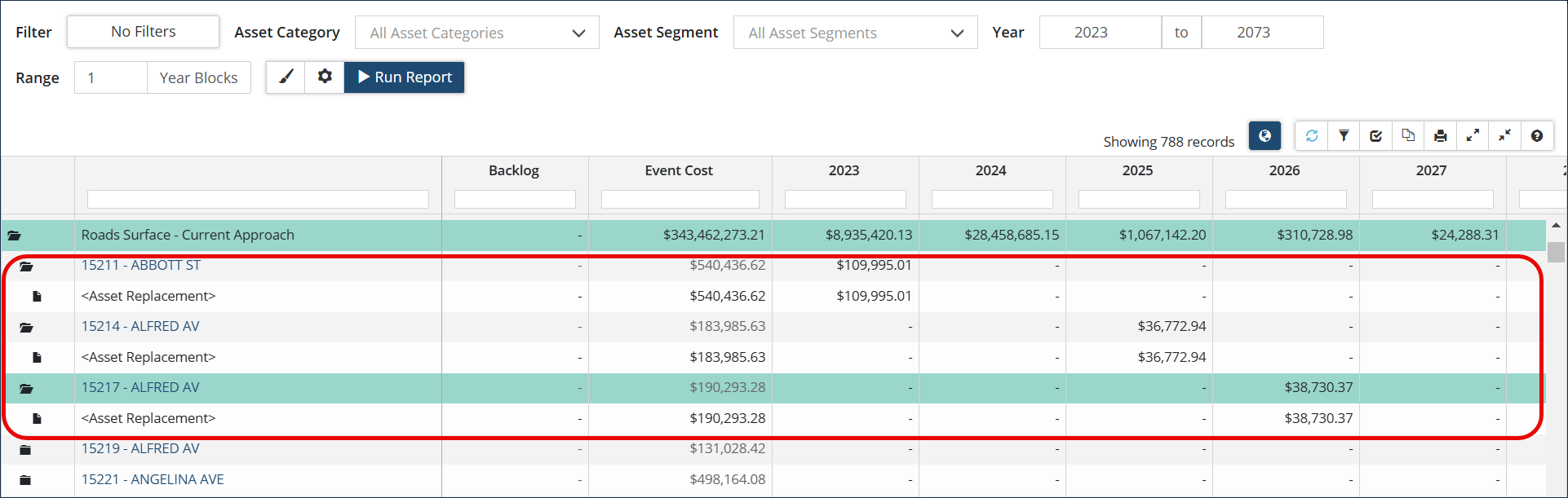Image resolution: width=1568 pixels, height=498 pixels.
Task: Open report settings gear icon
Action: [x=325, y=77]
